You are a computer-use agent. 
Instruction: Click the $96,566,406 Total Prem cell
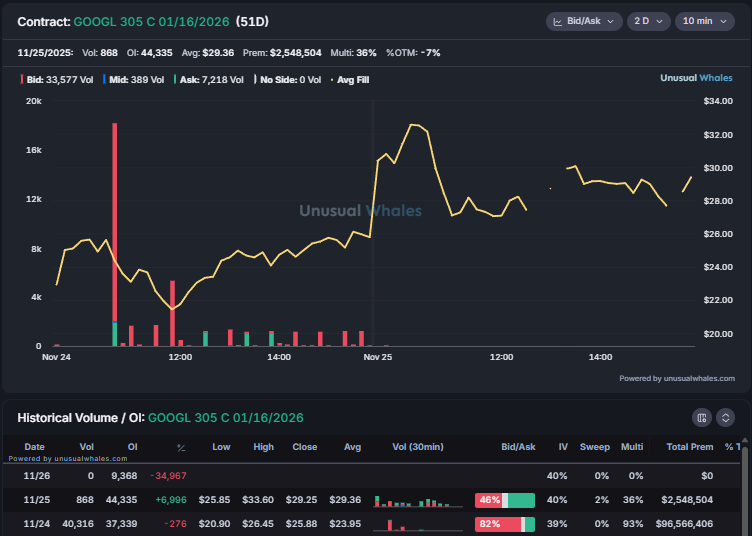pyautogui.click(x=684, y=524)
